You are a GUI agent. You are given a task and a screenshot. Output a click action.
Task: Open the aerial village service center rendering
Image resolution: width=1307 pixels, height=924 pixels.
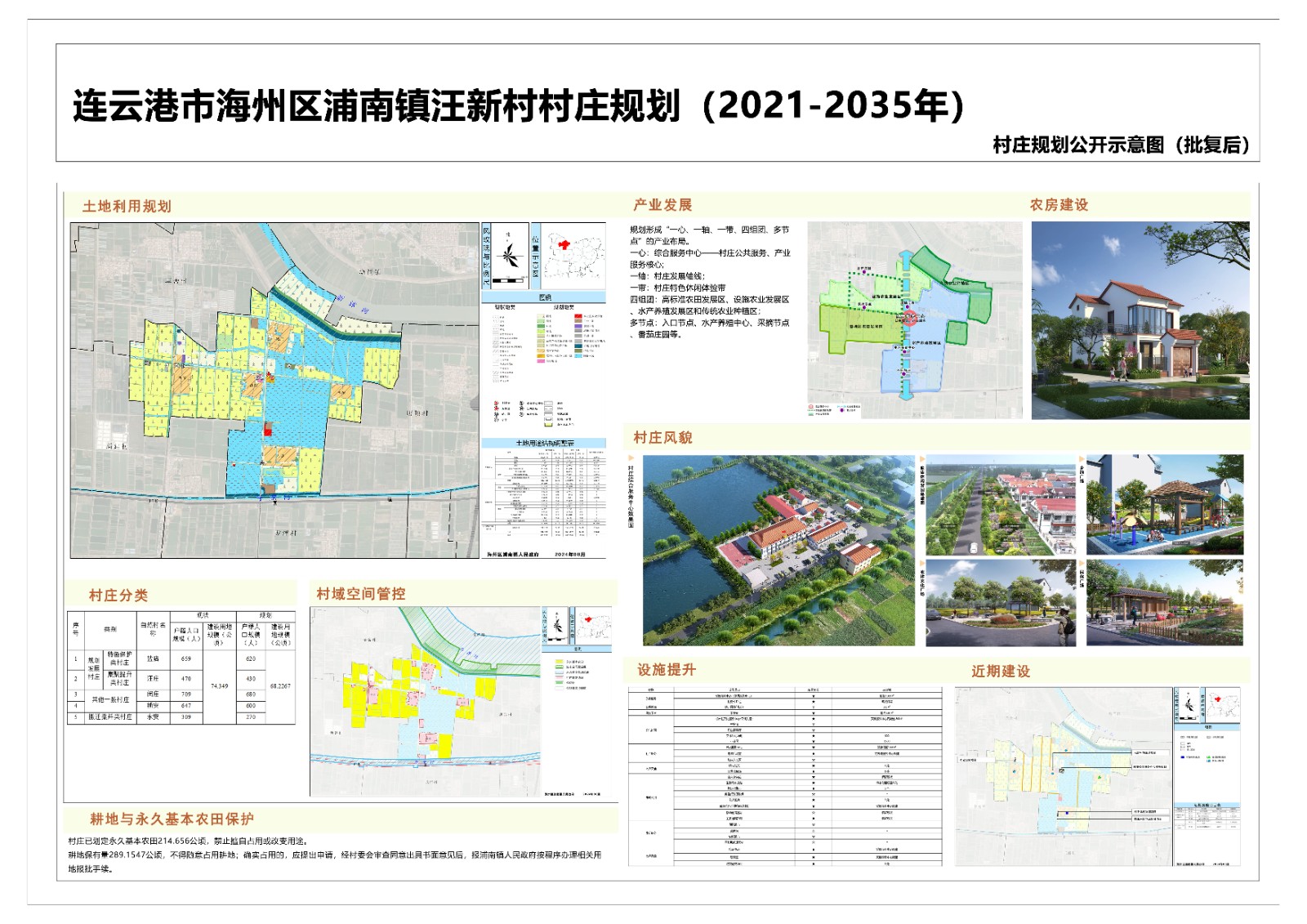(778, 550)
